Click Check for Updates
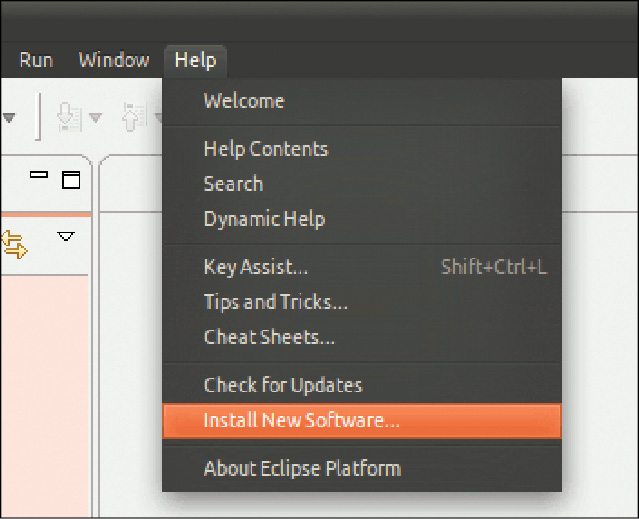The width and height of the screenshot is (639, 519). (283, 385)
